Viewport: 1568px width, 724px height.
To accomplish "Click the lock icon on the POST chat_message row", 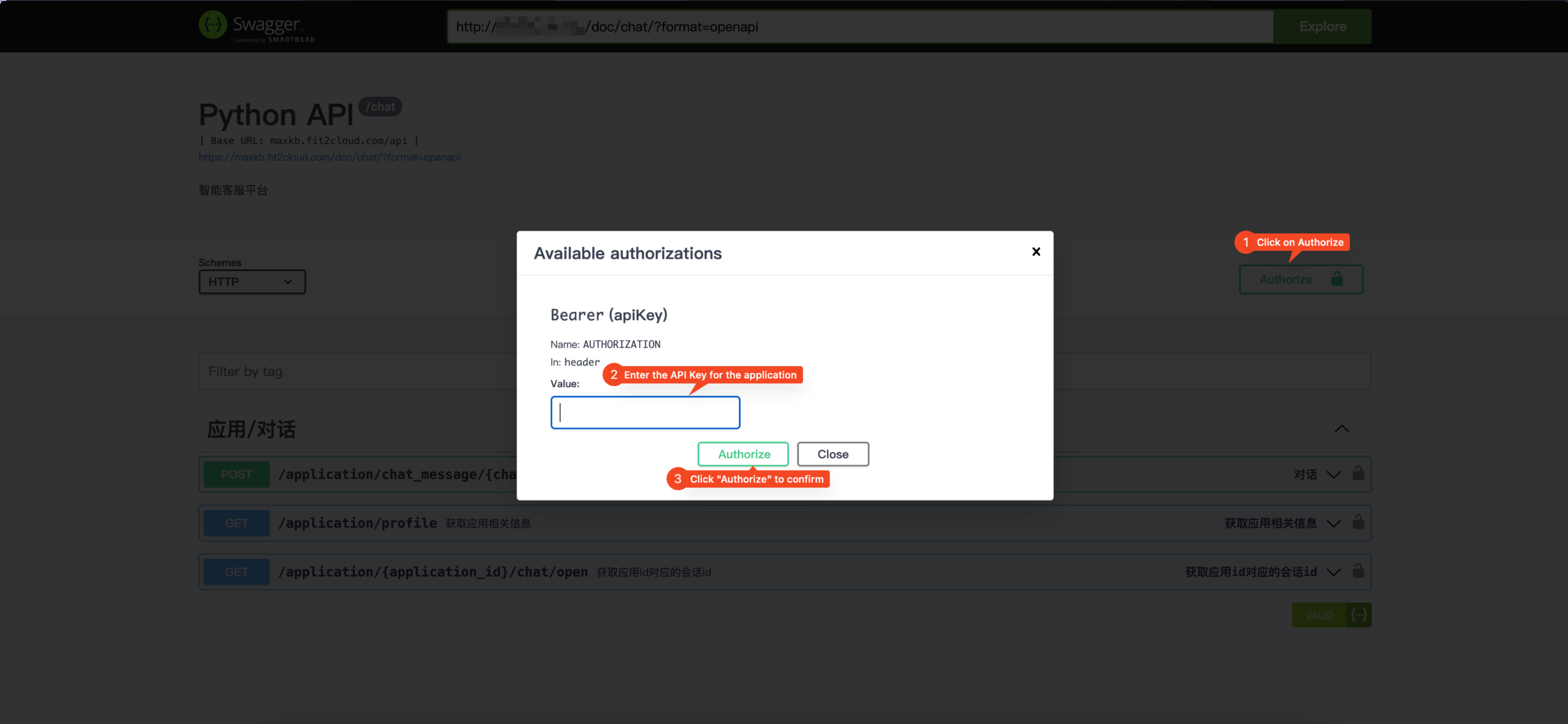I will (x=1358, y=473).
